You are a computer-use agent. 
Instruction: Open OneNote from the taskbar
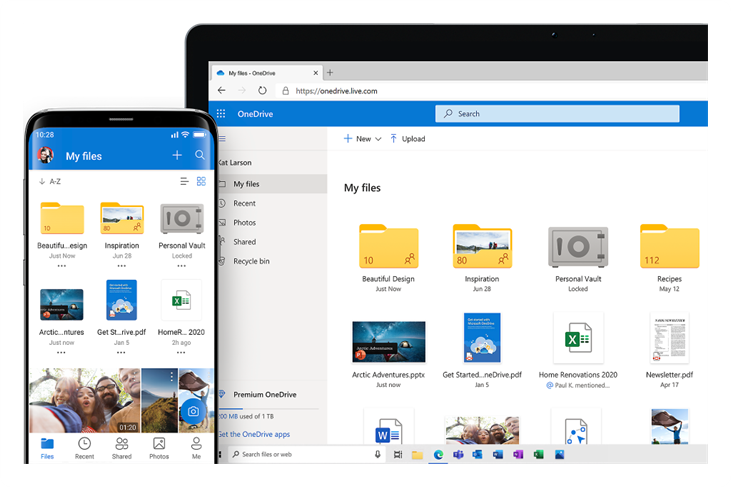(x=518, y=454)
